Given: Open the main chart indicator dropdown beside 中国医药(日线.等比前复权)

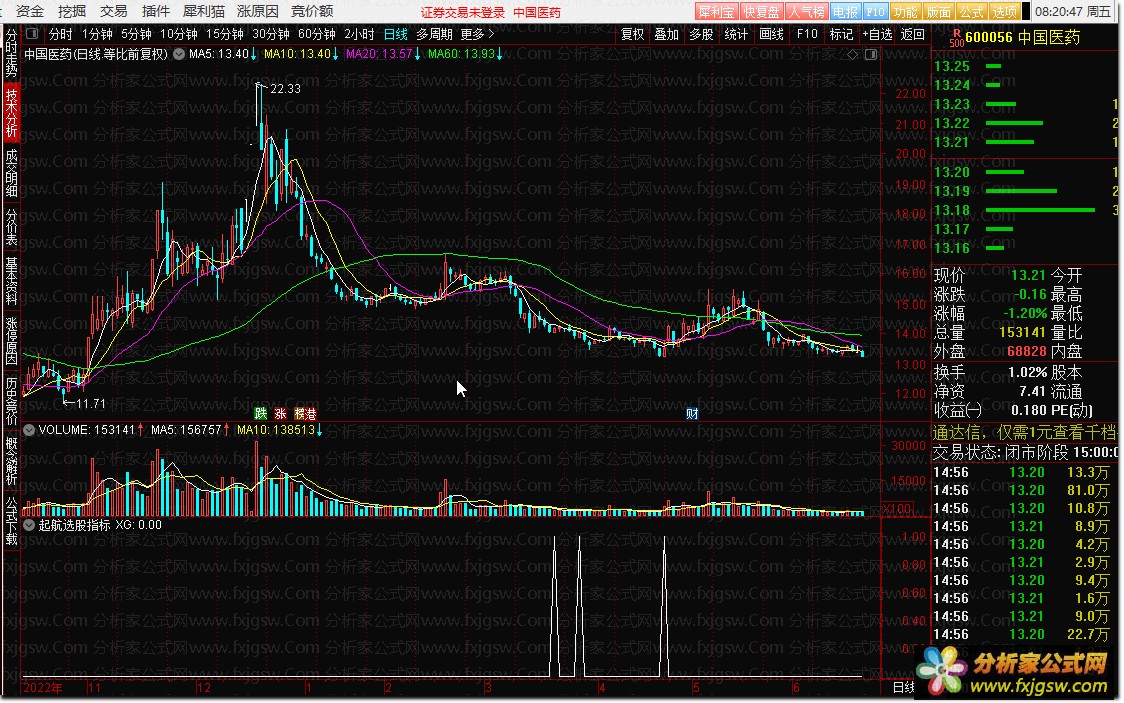Looking at the screenshot, I should [x=178, y=54].
